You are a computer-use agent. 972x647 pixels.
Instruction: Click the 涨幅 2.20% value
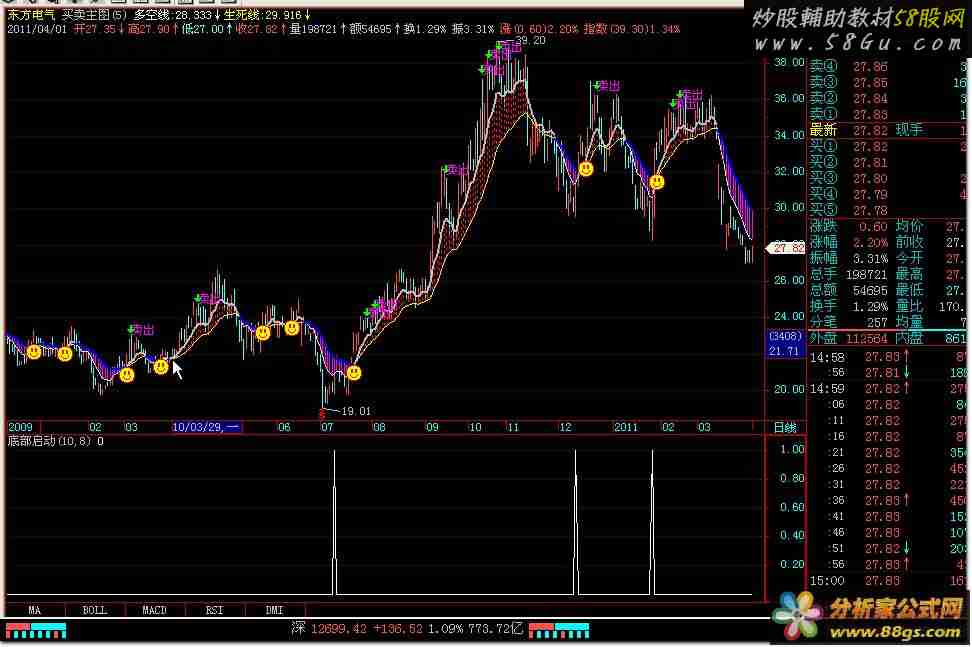tap(871, 243)
